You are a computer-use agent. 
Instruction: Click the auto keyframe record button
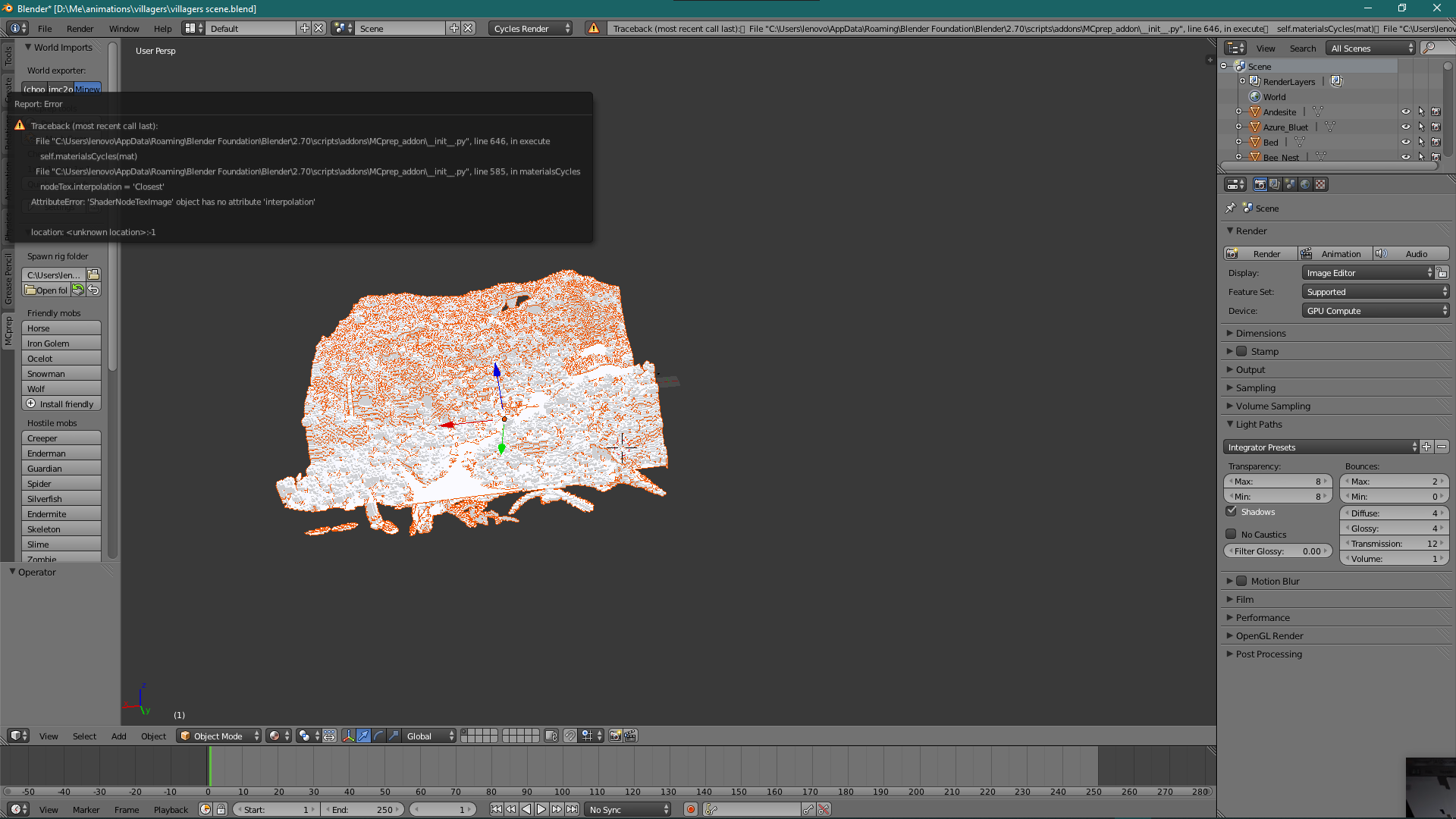[x=690, y=809]
